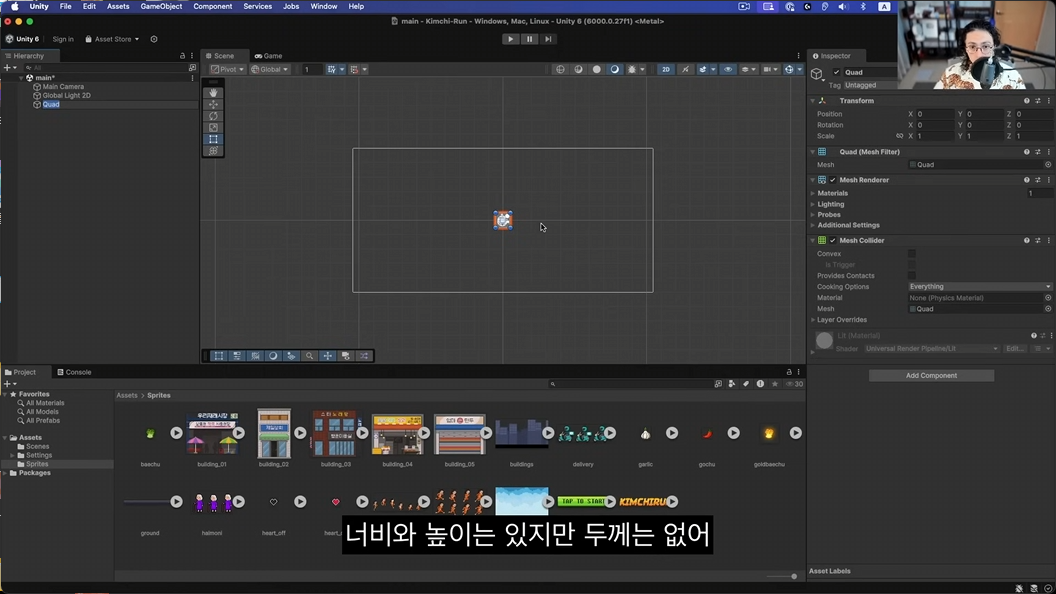The image size is (1056, 594).
Task: Open scene camera settings dropdown
Action: (770, 69)
